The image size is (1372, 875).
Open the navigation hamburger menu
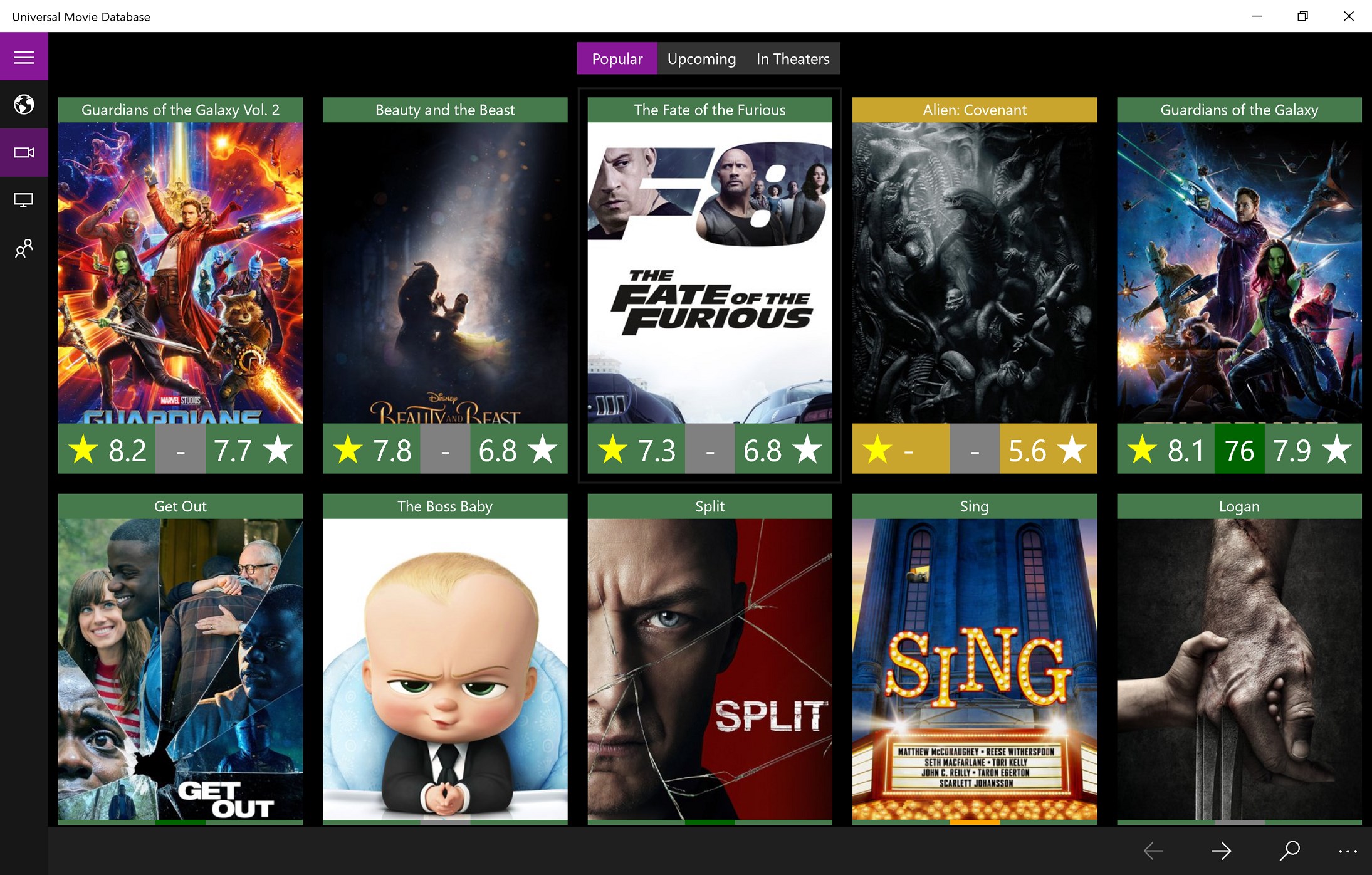point(24,56)
